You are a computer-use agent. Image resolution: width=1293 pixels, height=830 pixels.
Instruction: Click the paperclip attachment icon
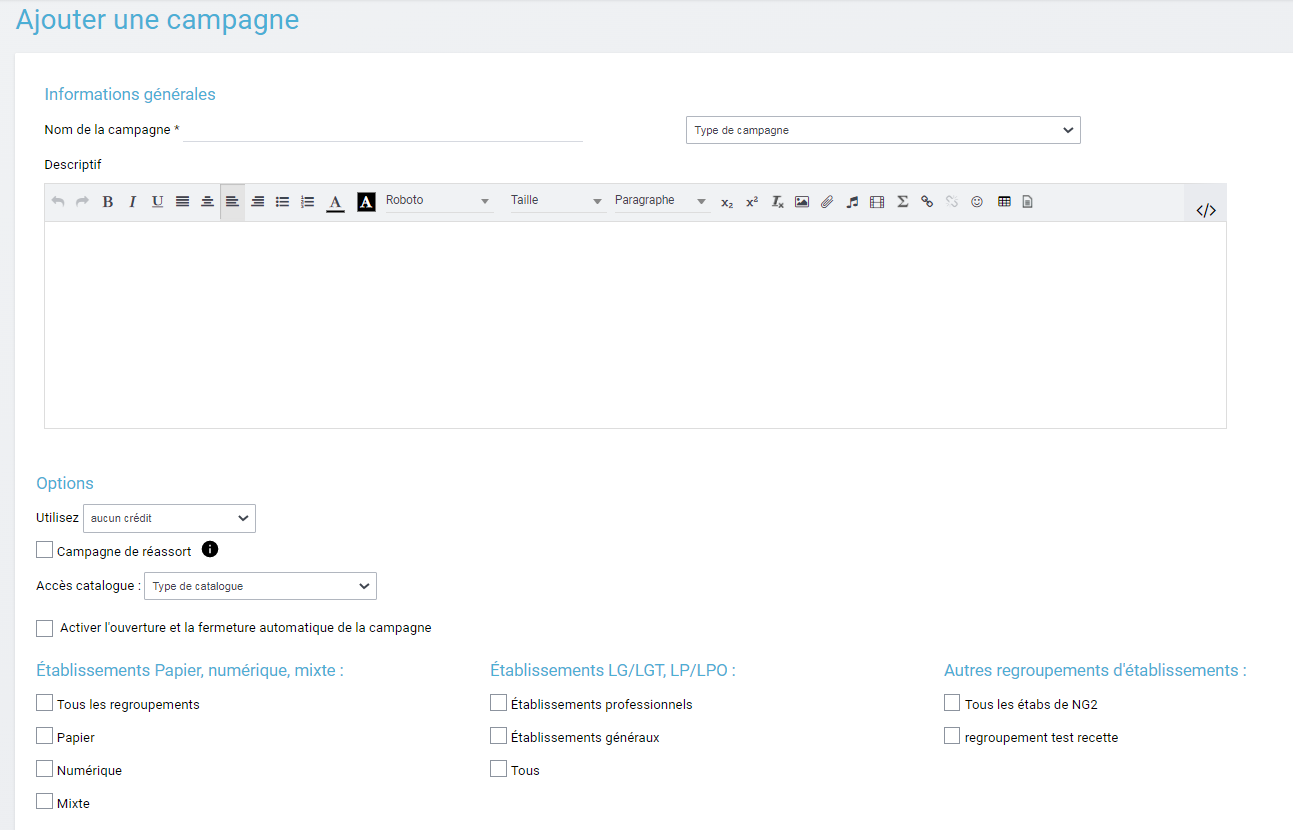(827, 202)
